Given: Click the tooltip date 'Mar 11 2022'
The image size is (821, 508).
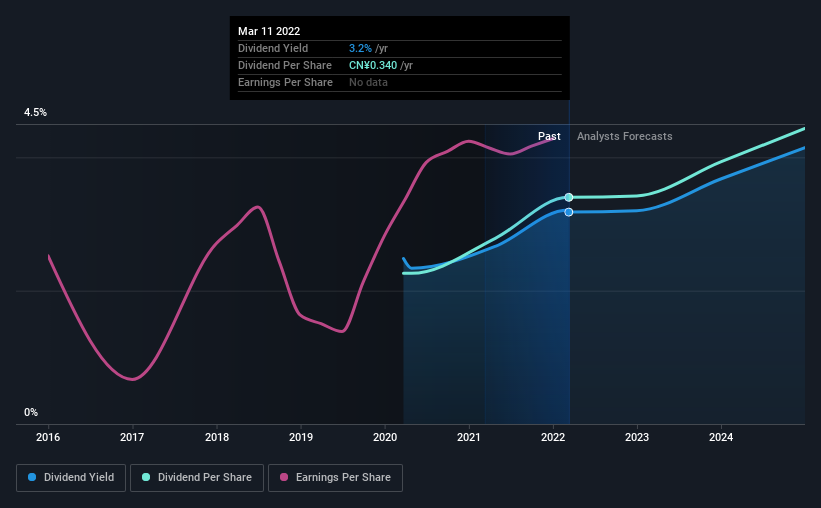Looking at the screenshot, I should coord(269,31).
